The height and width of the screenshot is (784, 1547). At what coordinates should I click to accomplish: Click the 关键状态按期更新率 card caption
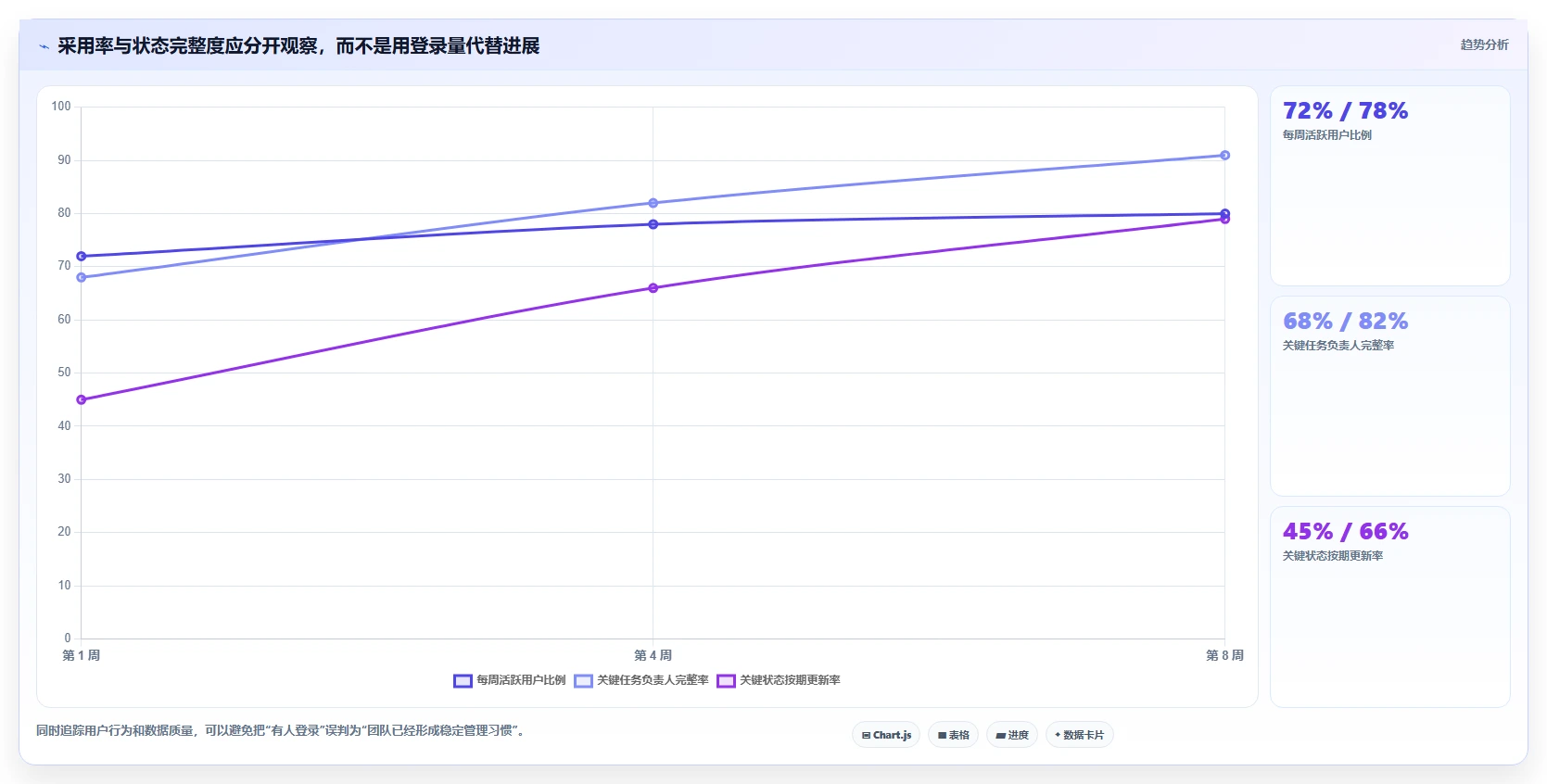coord(1332,556)
